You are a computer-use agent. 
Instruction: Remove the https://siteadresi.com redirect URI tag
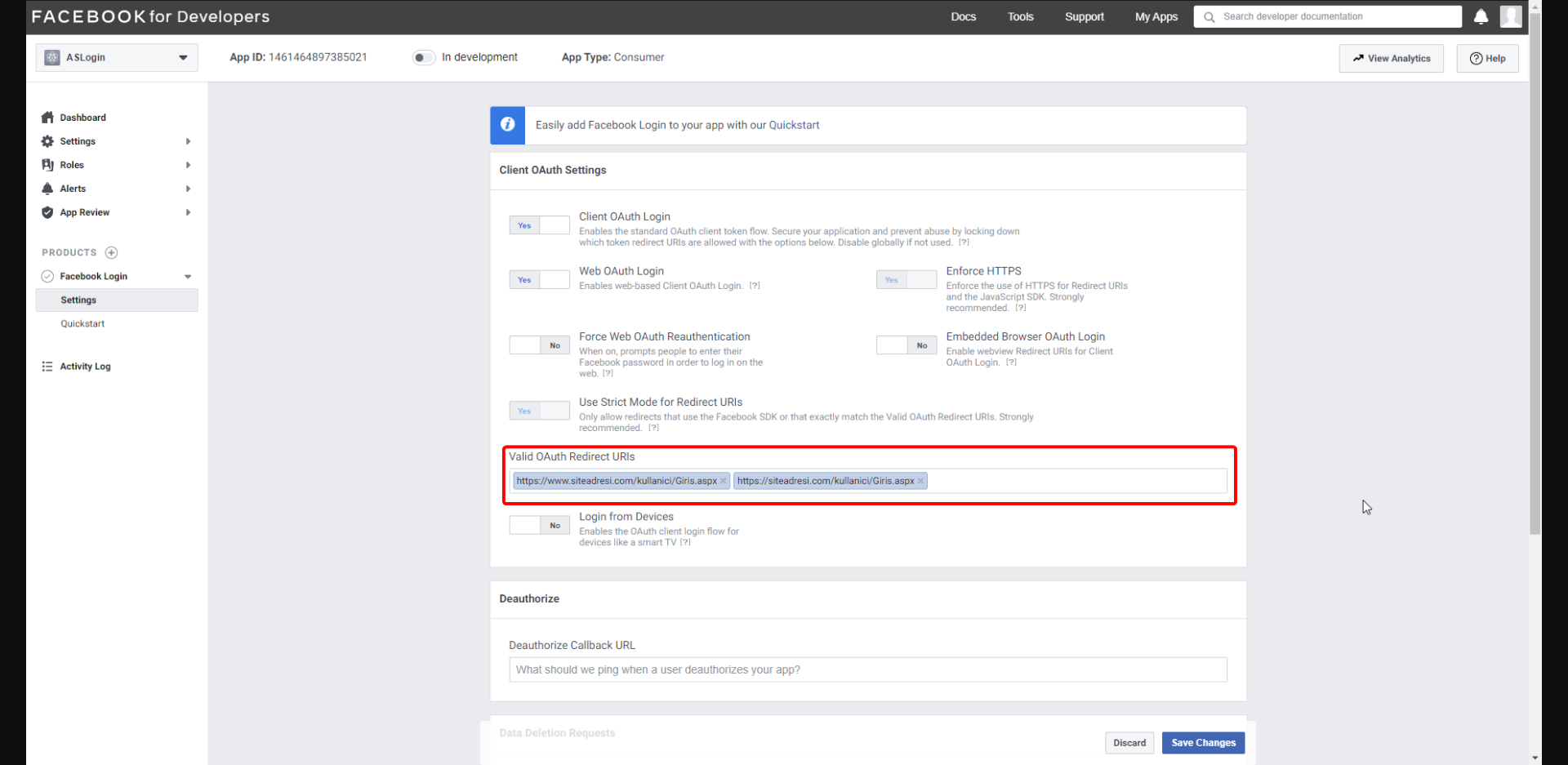(x=921, y=481)
